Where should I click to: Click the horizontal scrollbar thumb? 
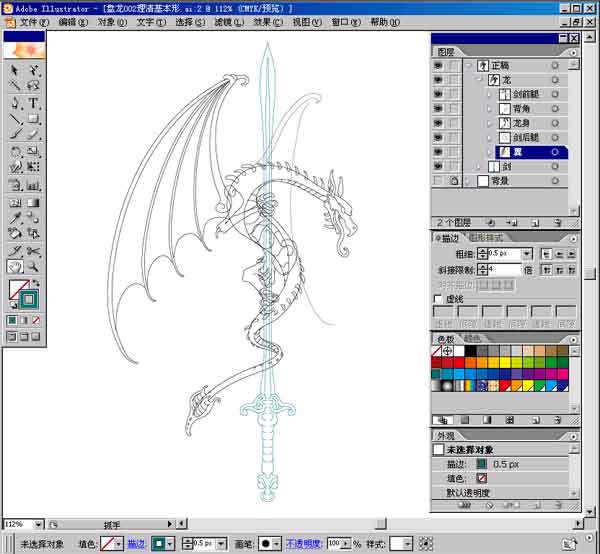(381, 523)
